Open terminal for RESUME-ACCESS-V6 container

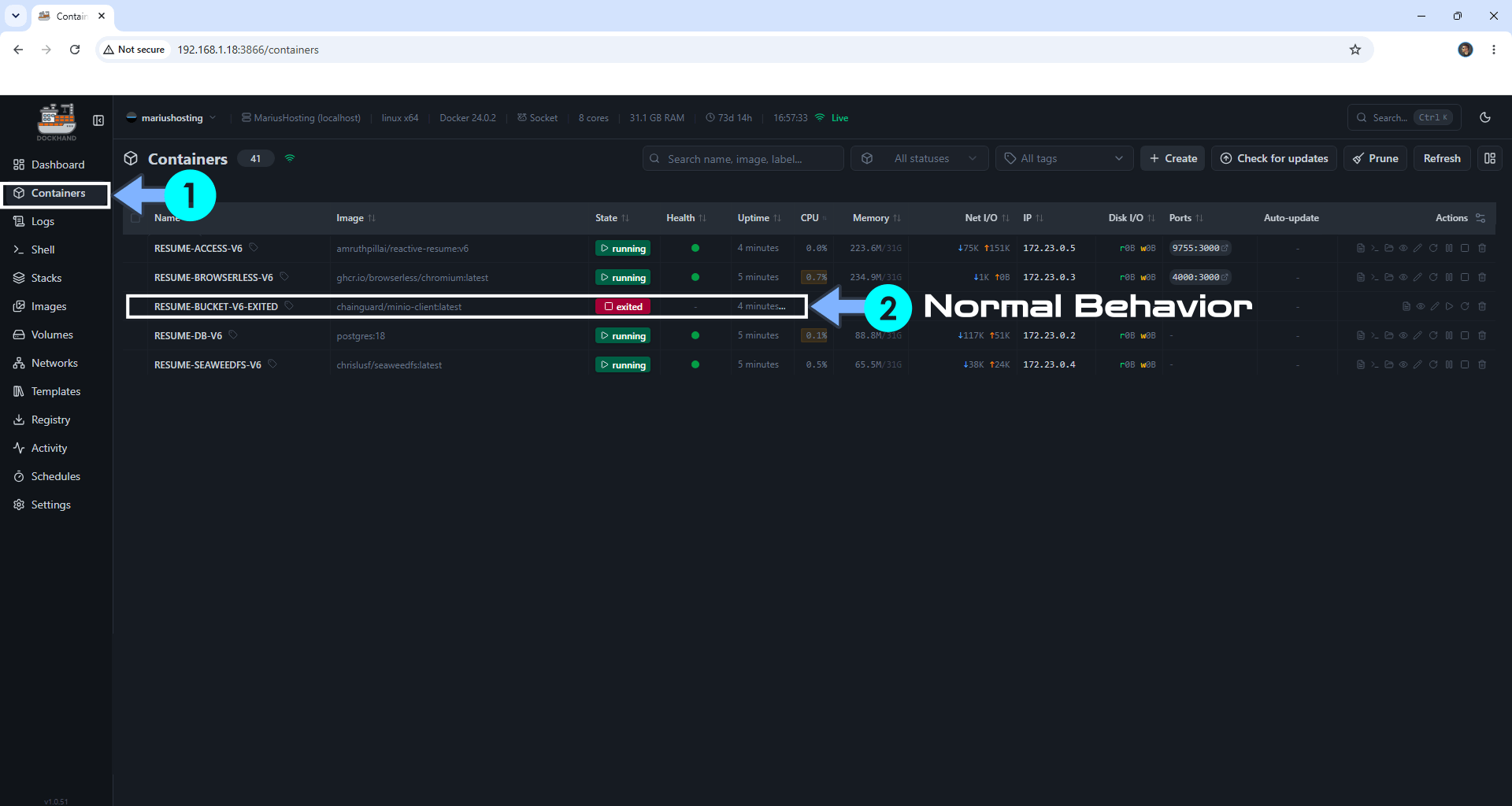click(1375, 248)
